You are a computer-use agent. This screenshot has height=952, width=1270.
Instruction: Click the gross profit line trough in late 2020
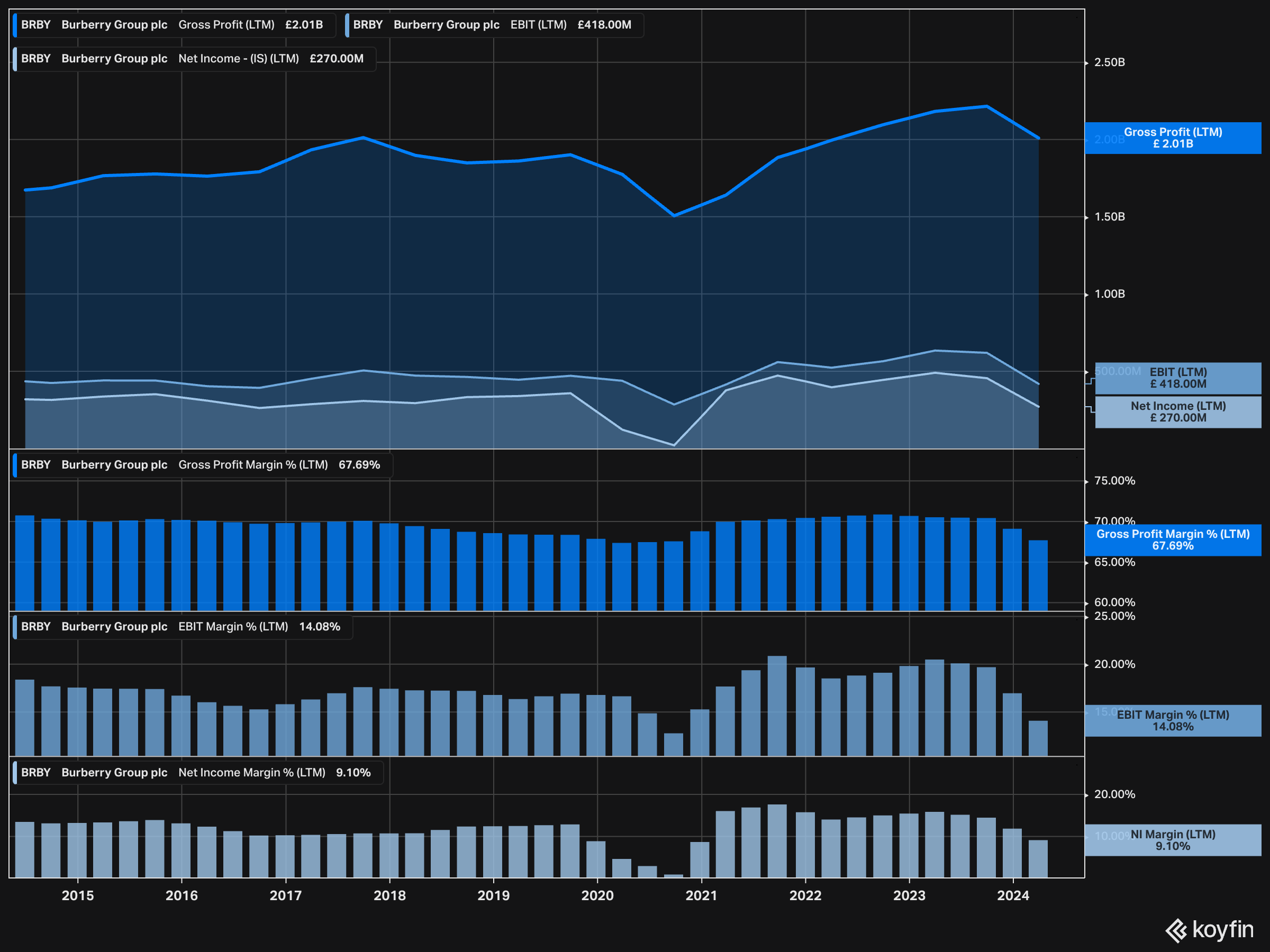[674, 216]
